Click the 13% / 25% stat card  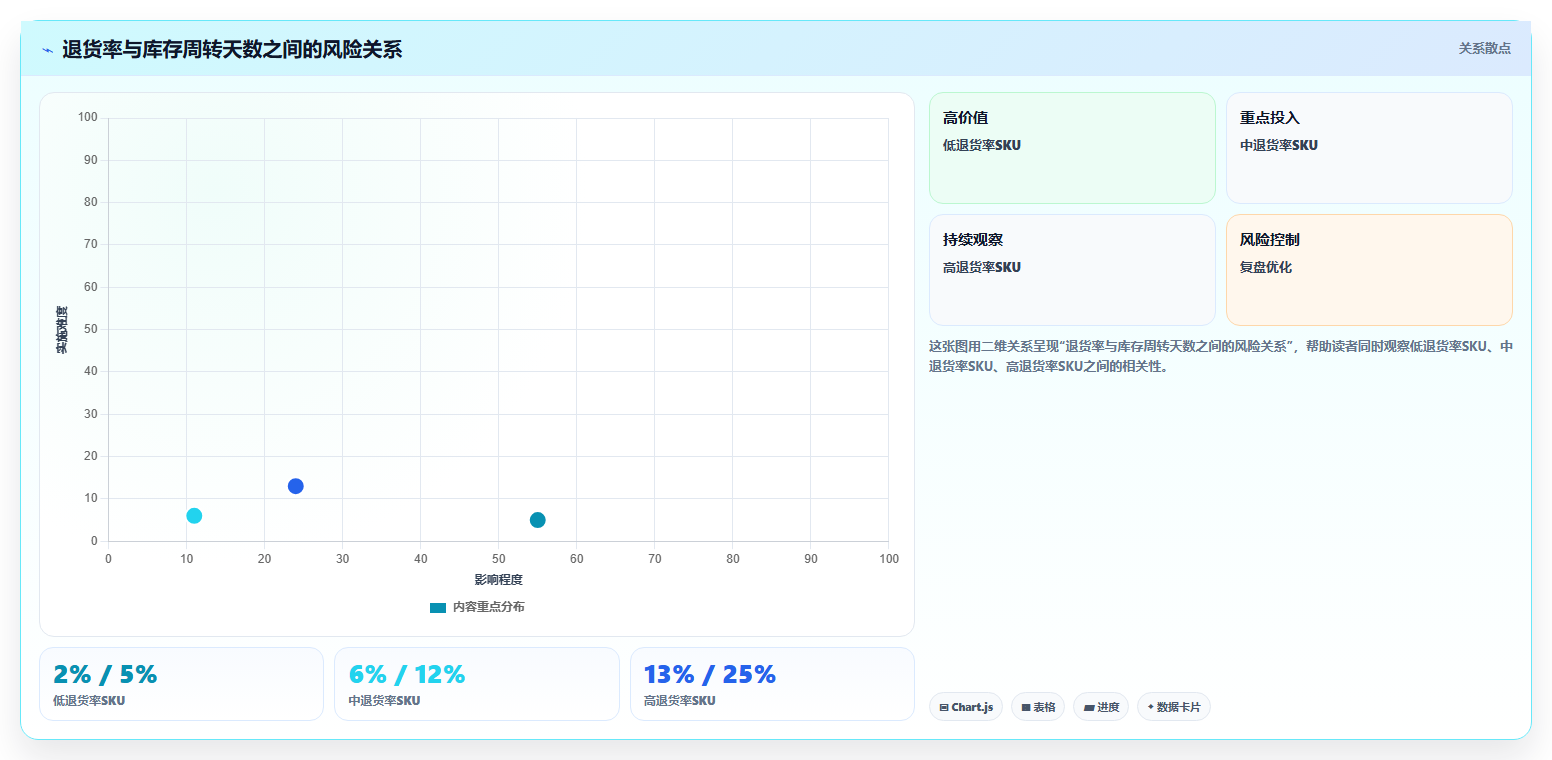772,684
